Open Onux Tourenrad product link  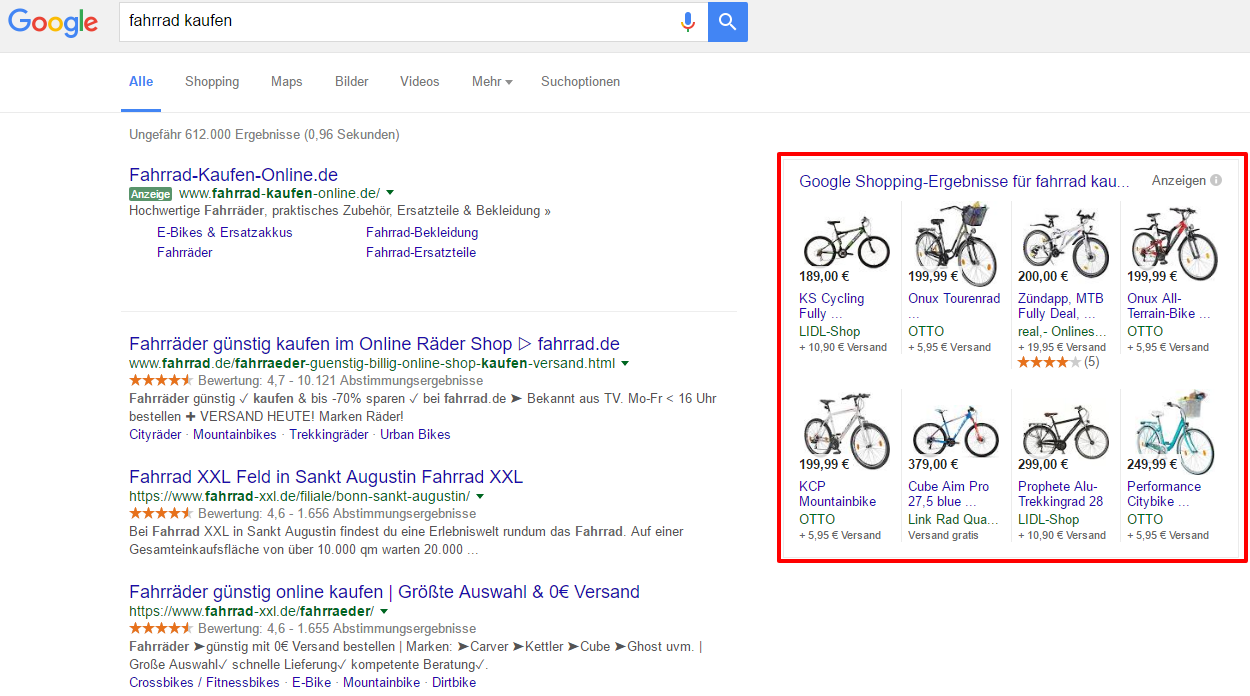(954, 298)
